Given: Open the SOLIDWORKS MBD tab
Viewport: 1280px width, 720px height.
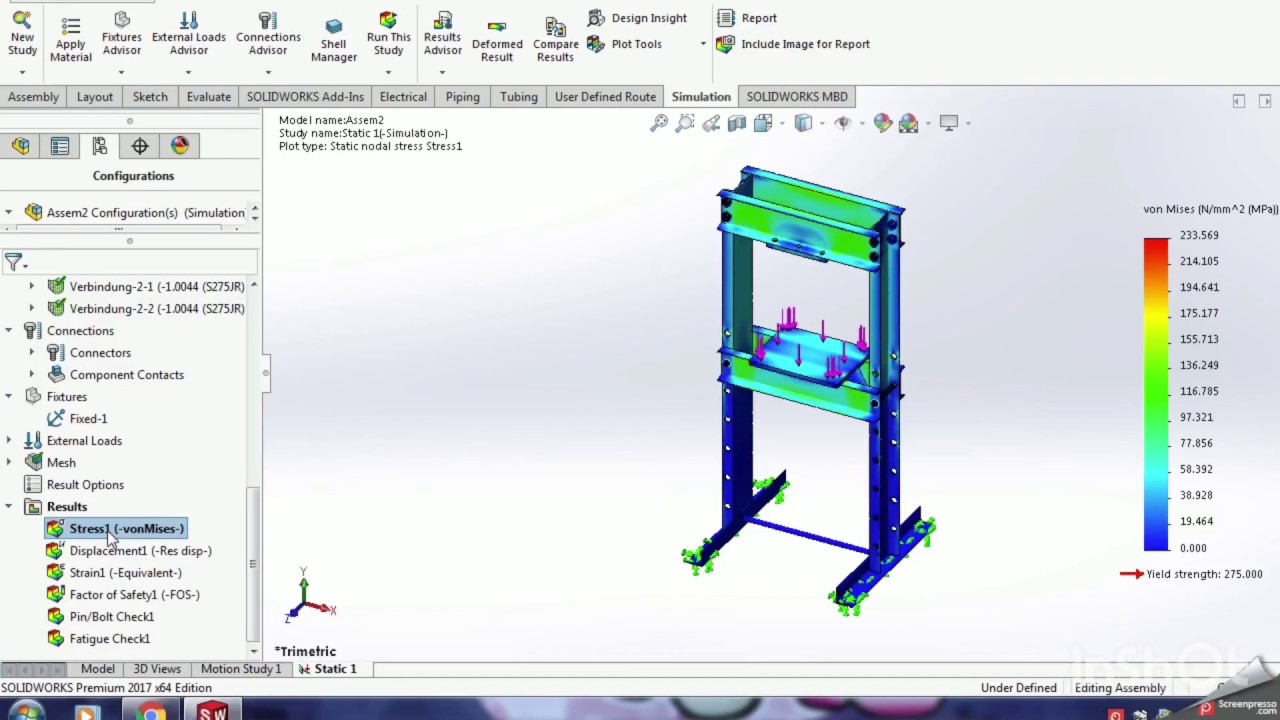Looking at the screenshot, I should [x=797, y=97].
